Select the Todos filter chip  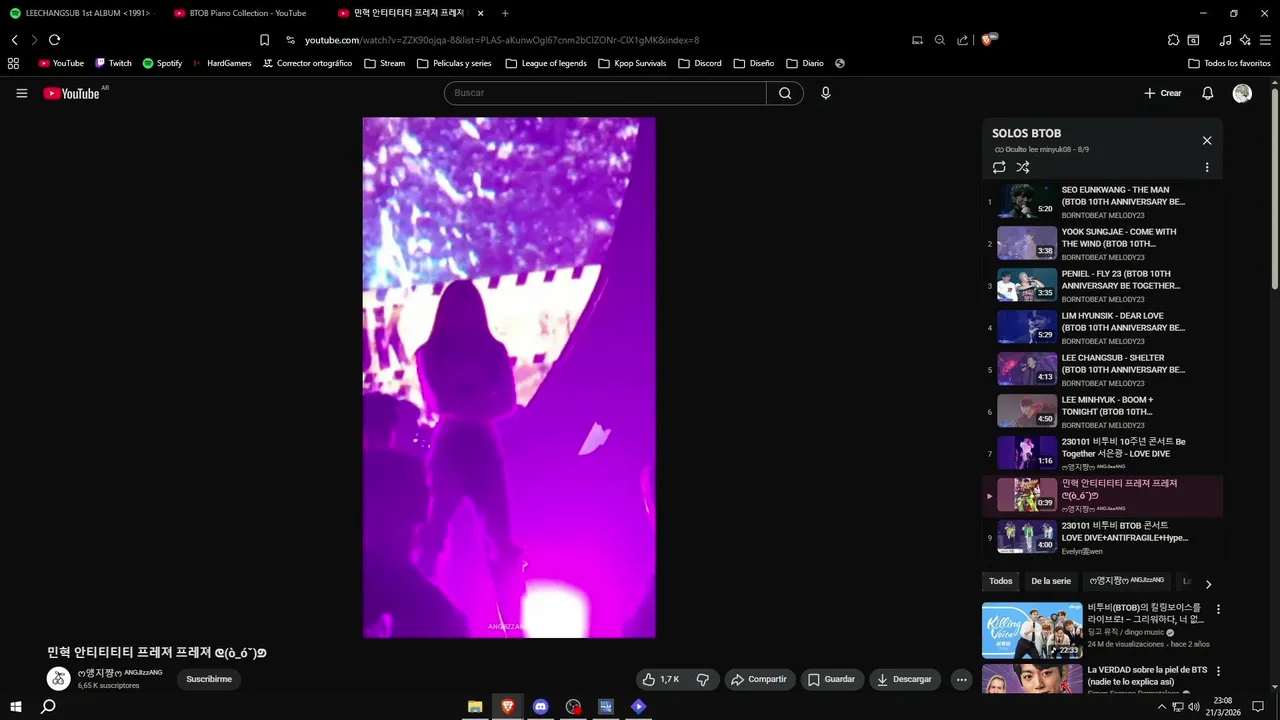tap(1001, 581)
